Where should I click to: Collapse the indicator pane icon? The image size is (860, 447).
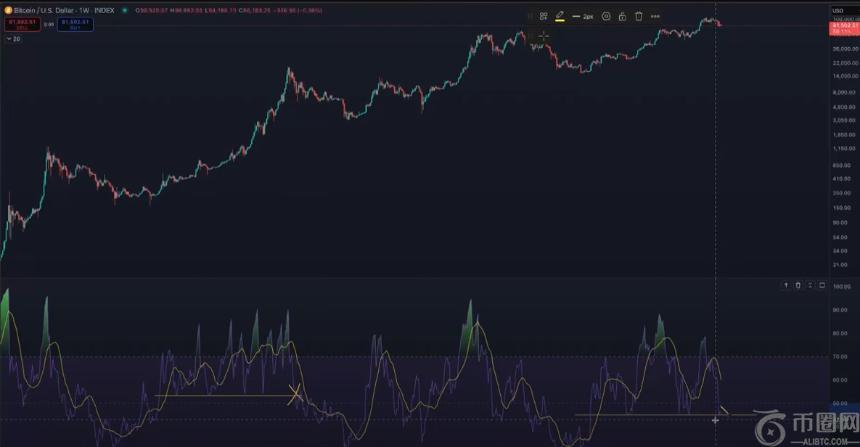pyautogui.click(x=810, y=285)
